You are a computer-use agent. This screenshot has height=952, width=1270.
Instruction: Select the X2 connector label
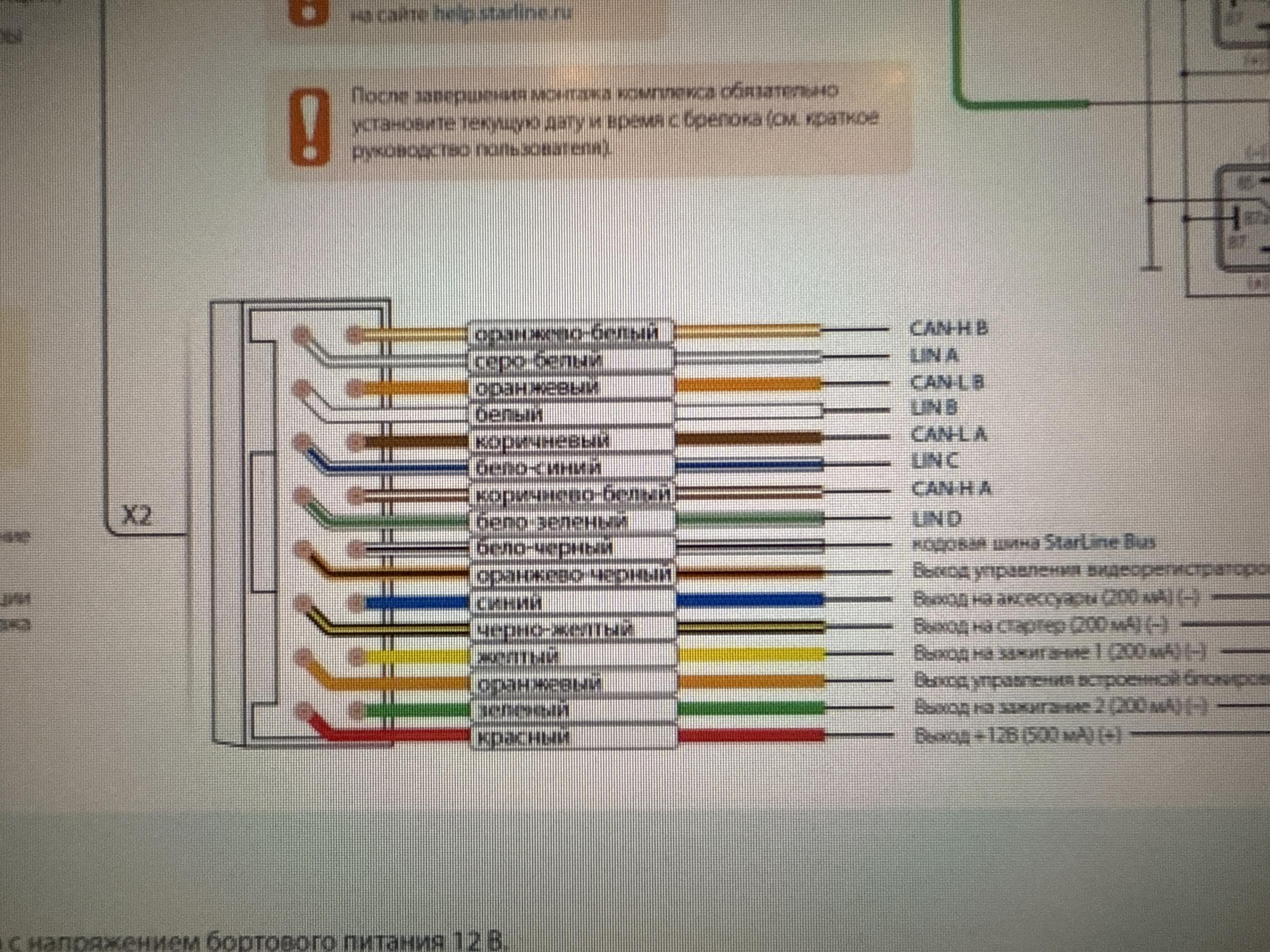click(138, 516)
